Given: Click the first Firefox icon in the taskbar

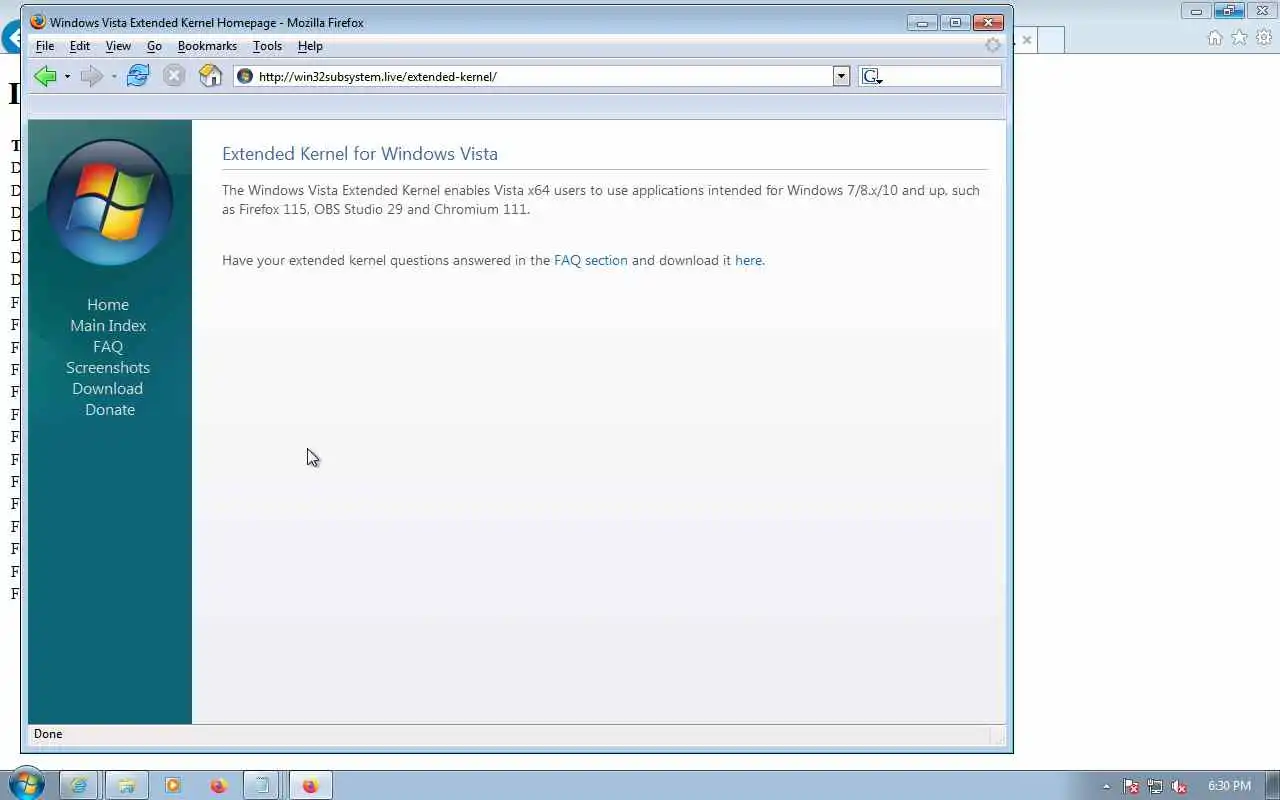Looking at the screenshot, I should pos(218,786).
